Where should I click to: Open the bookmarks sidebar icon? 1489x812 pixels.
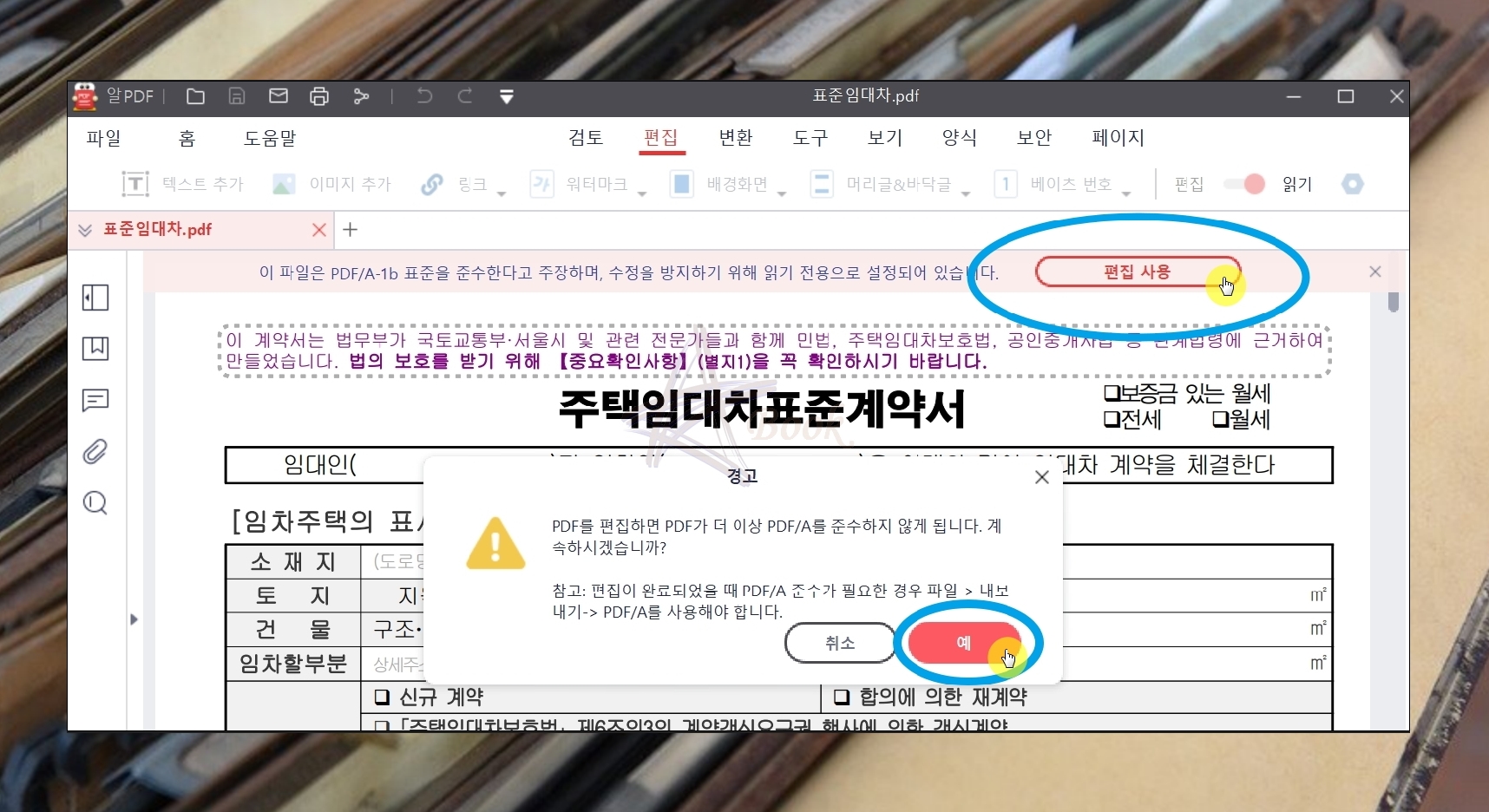[95, 349]
